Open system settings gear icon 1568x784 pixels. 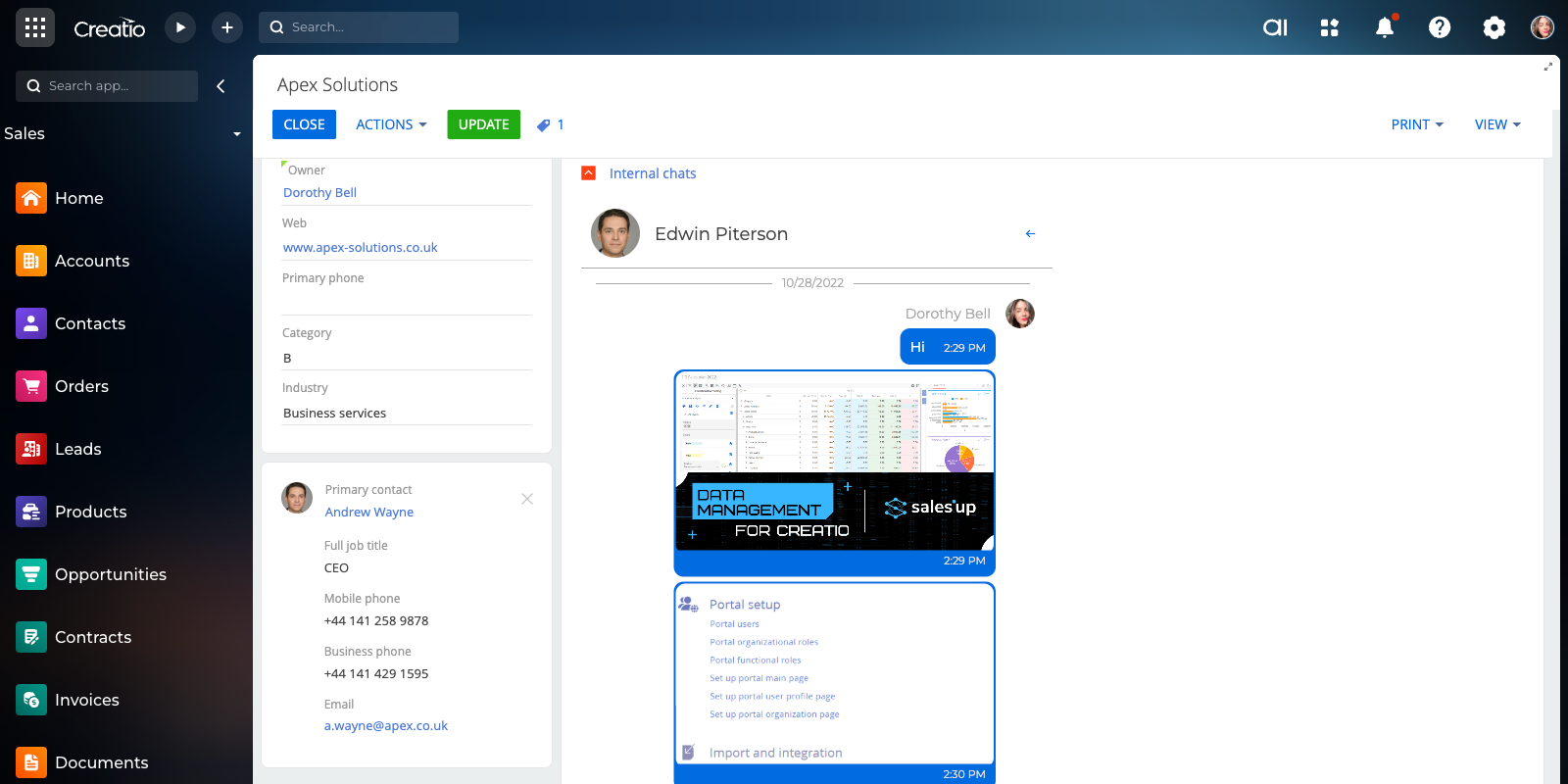[x=1494, y=27]
